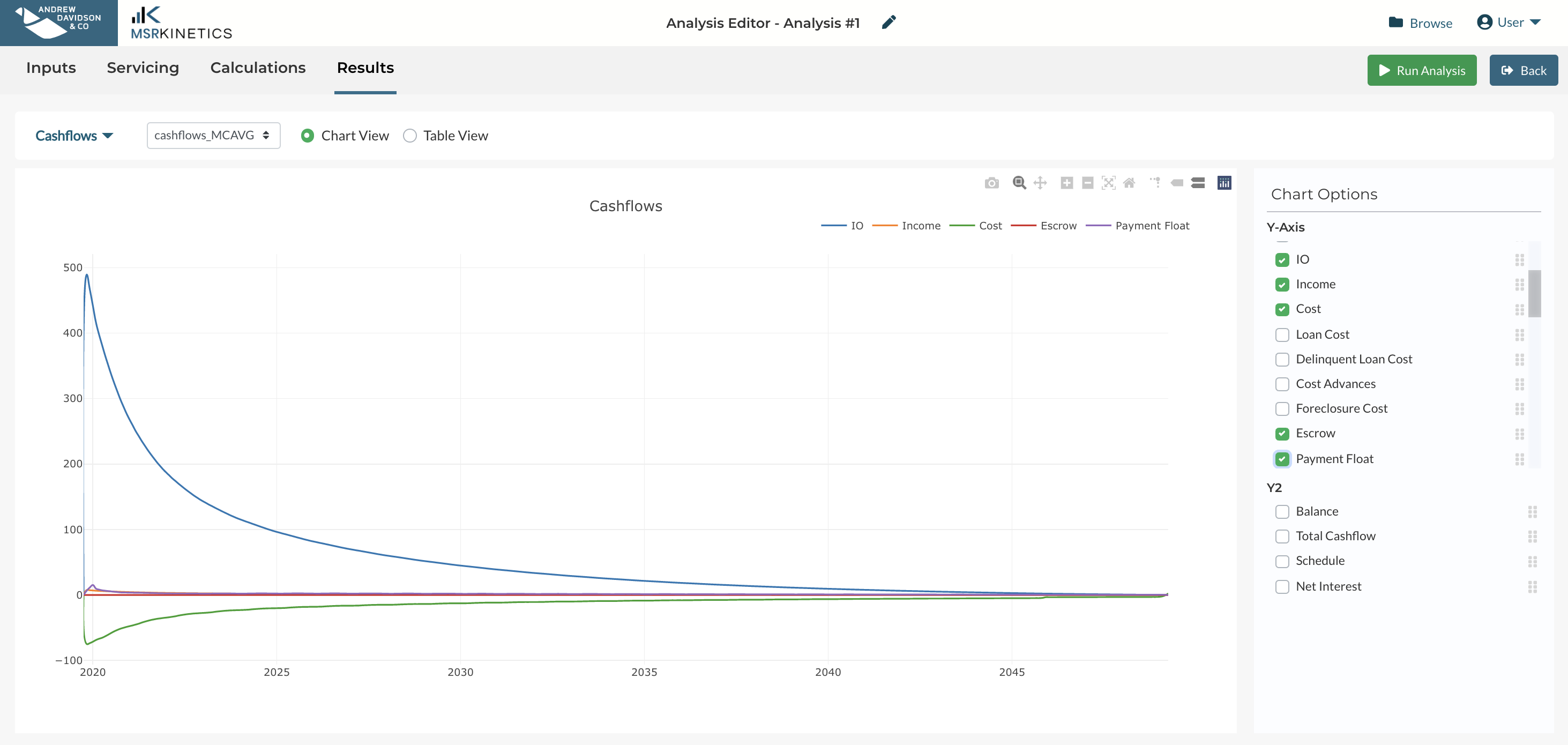1568x745 pixels.
Task: Enable the Balance Y2 checkbox
Action: pos(1282,512)
